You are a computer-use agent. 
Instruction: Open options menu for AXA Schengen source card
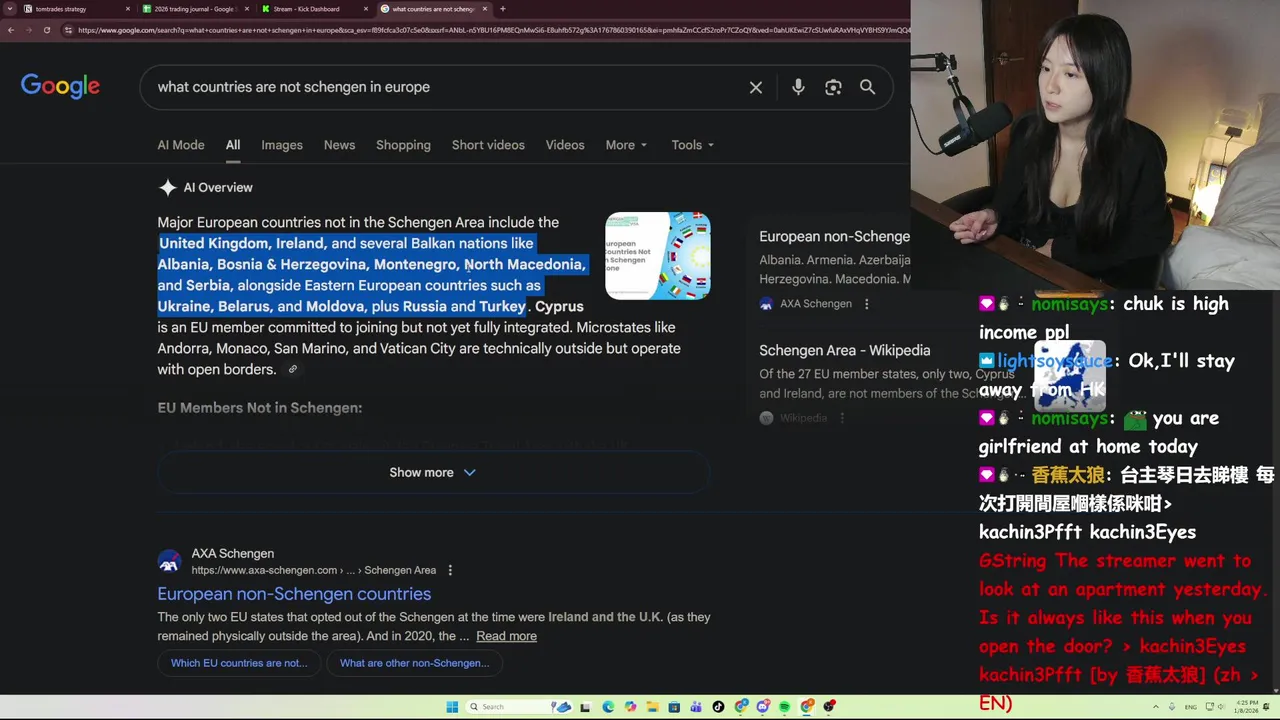pyautogui.click(x=867, y=304)
